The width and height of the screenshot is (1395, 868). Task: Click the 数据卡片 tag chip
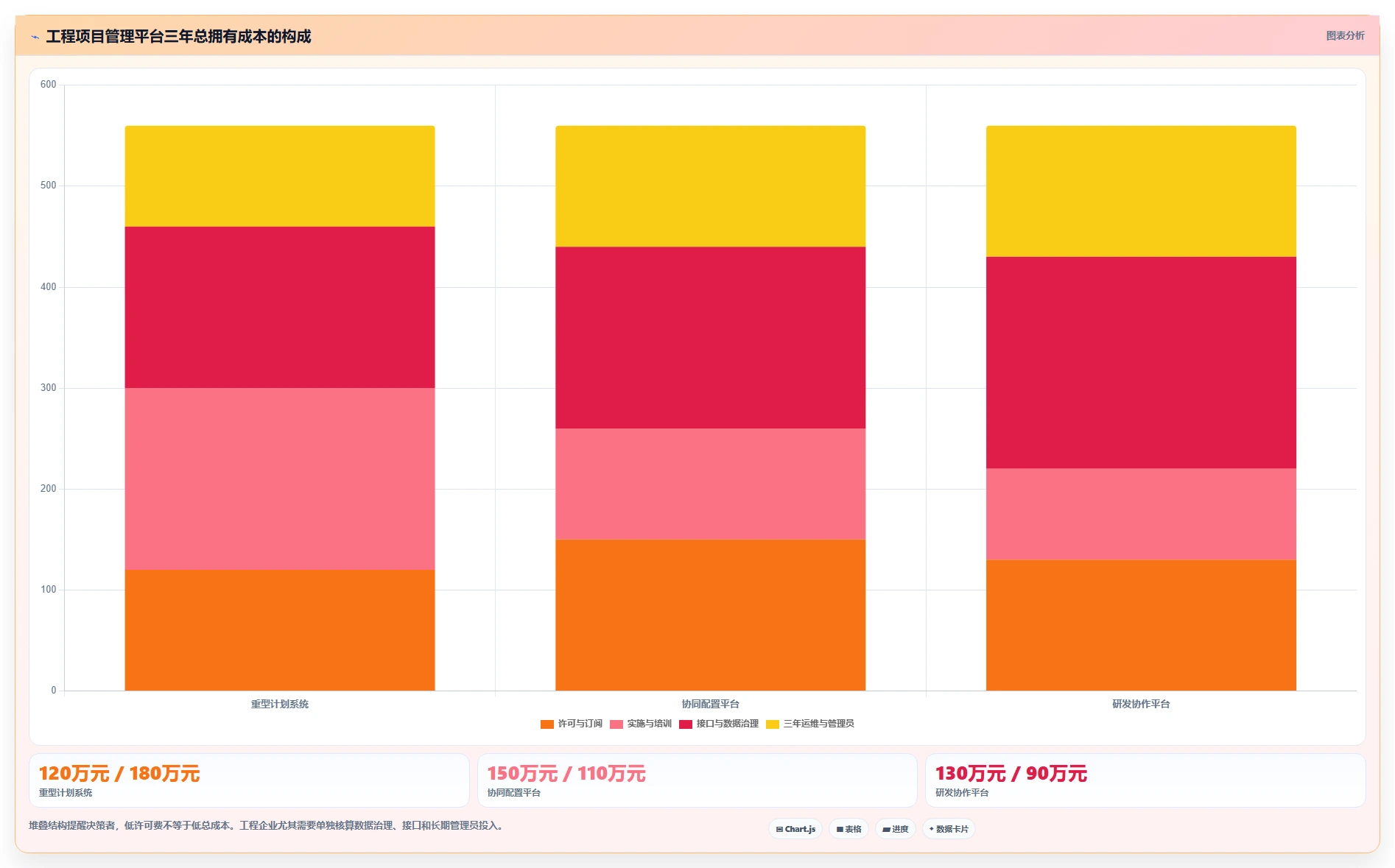pyautogui.click(x=949, y=829)
